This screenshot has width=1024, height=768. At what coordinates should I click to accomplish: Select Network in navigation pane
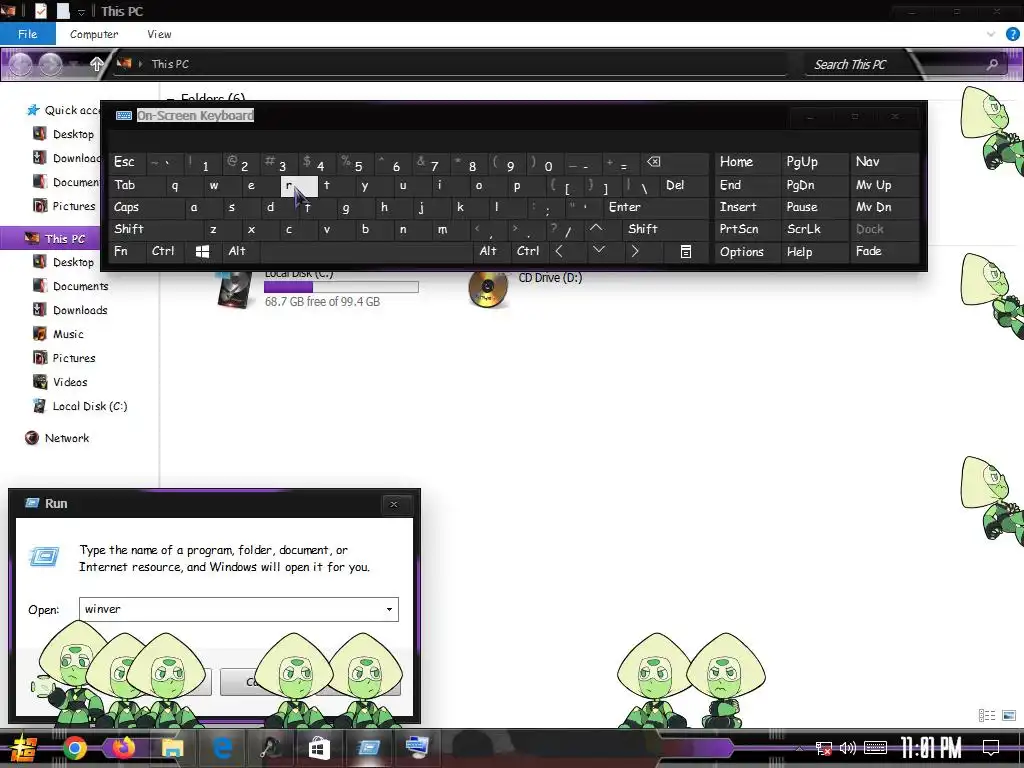tap(67, 438)
